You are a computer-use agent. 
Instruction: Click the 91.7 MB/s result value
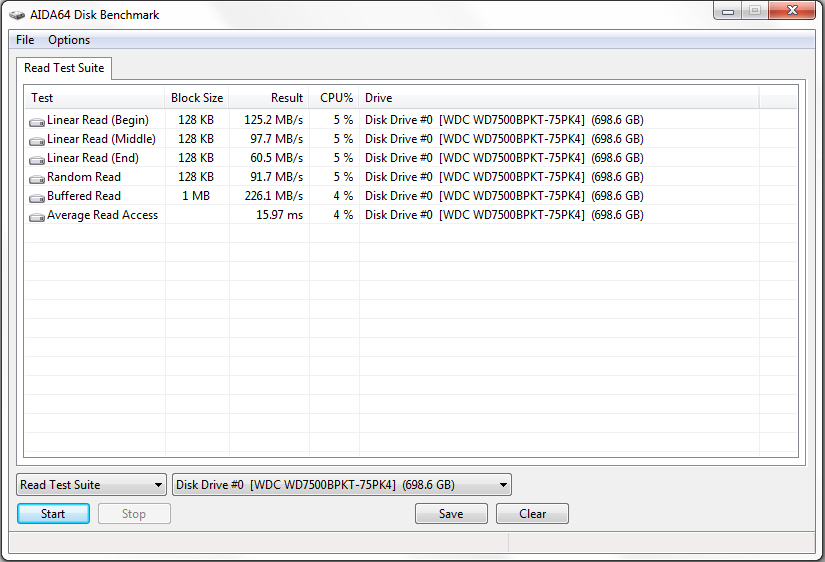[277, 177]
